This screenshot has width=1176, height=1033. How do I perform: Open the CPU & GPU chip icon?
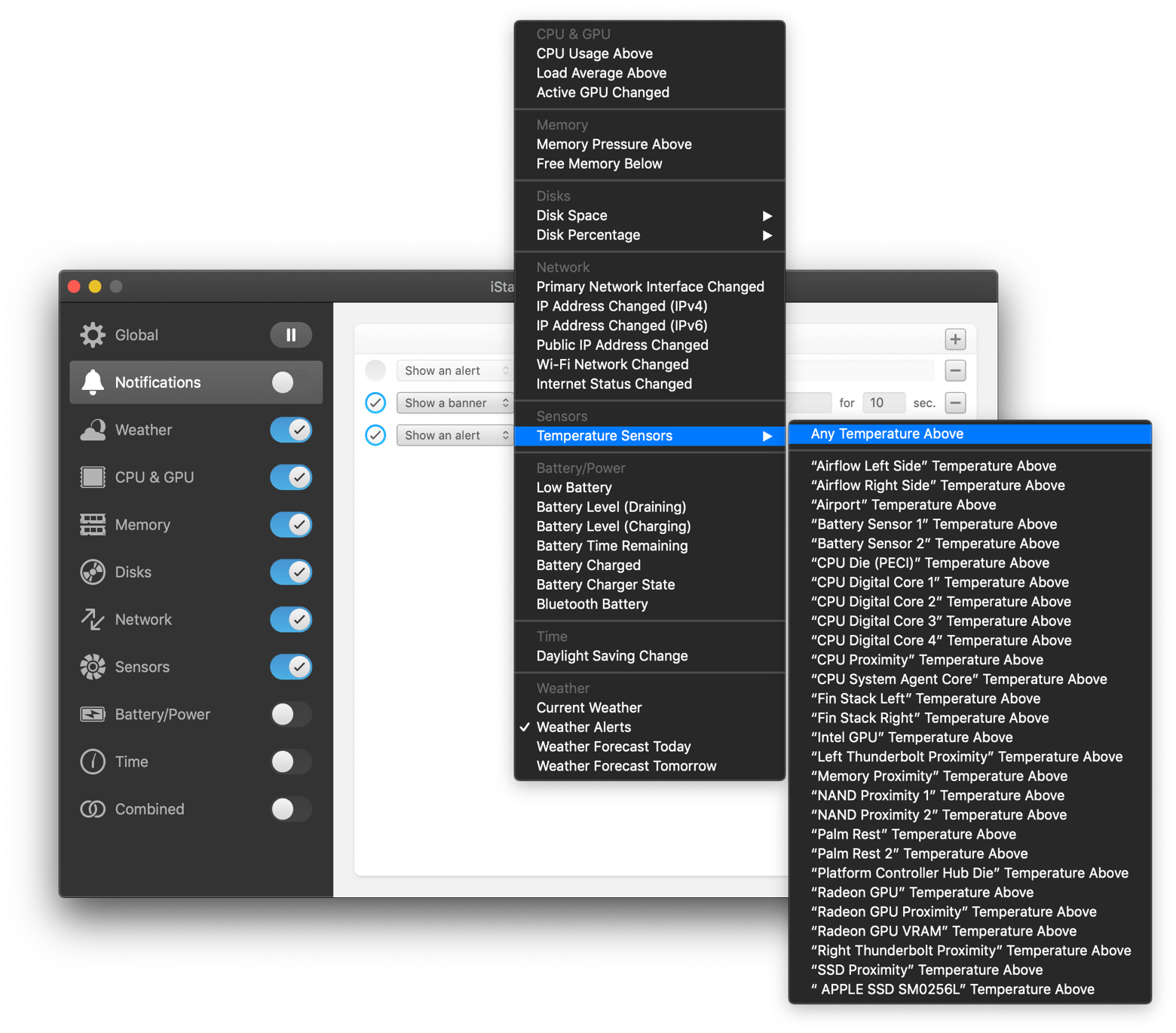click(93, 477)
